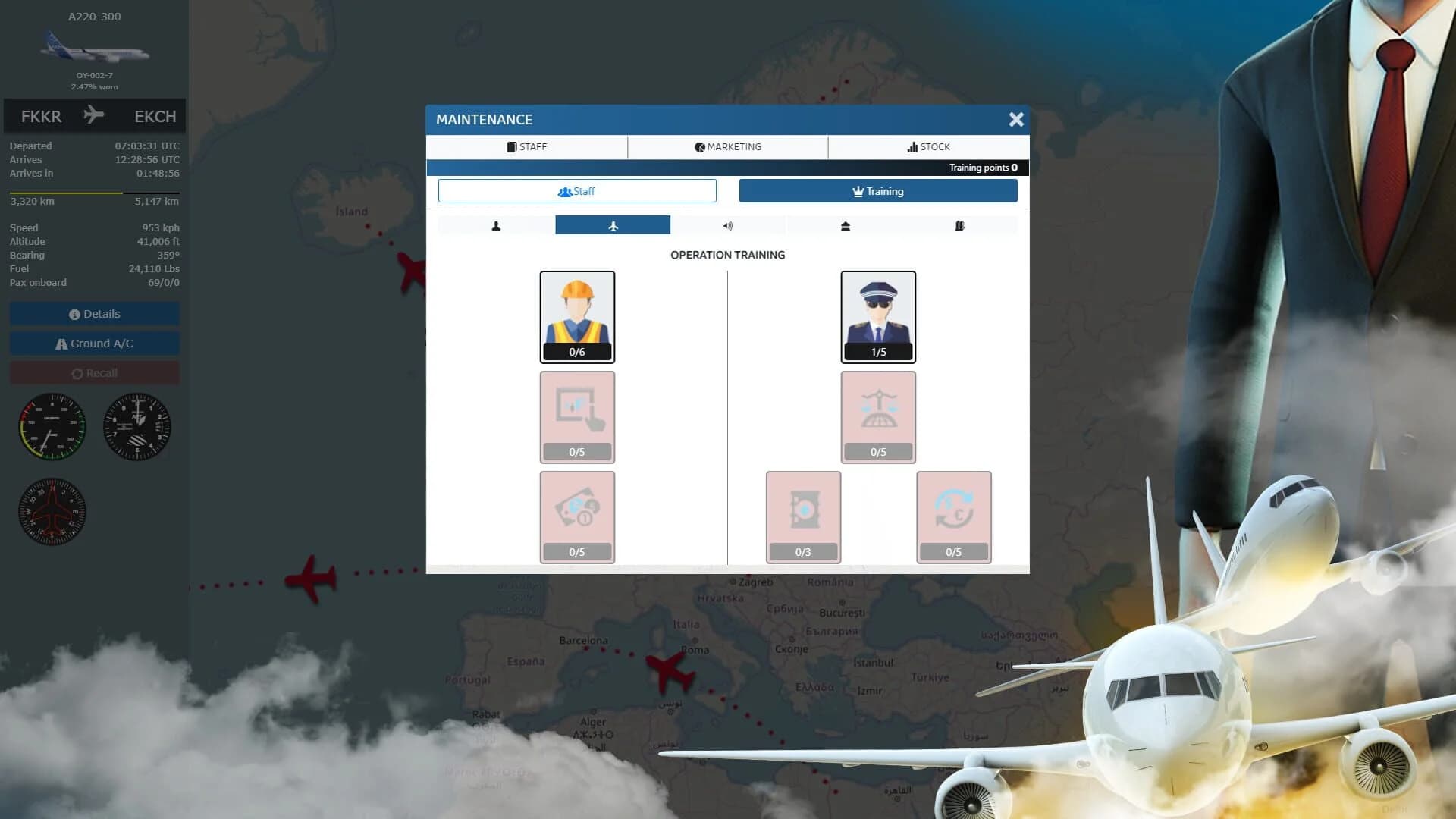
Task: Click the Ground A/C button
Action: [x=94, y=343]
